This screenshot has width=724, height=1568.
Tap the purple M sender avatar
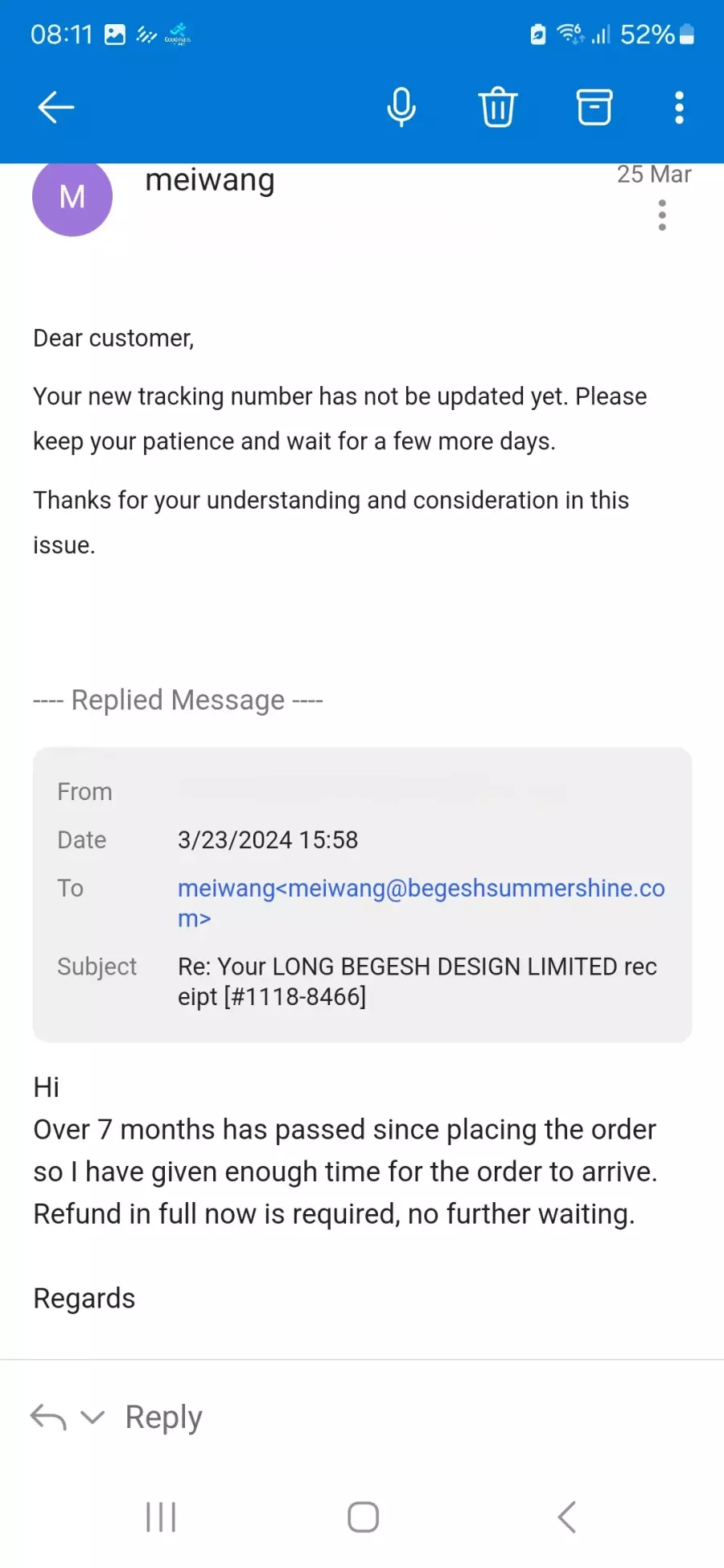[x=72, y=196]
